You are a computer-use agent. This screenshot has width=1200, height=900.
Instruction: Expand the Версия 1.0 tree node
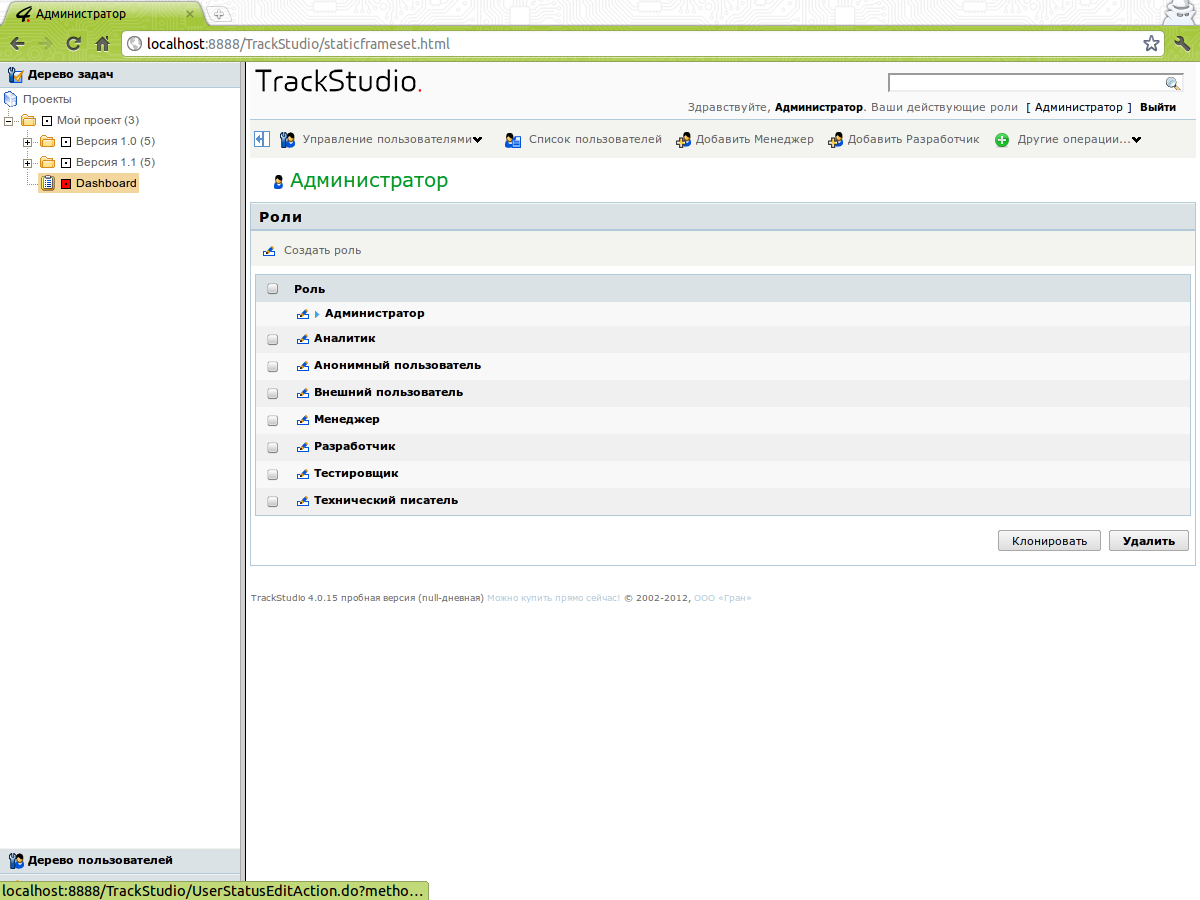[x=28, y=142]
